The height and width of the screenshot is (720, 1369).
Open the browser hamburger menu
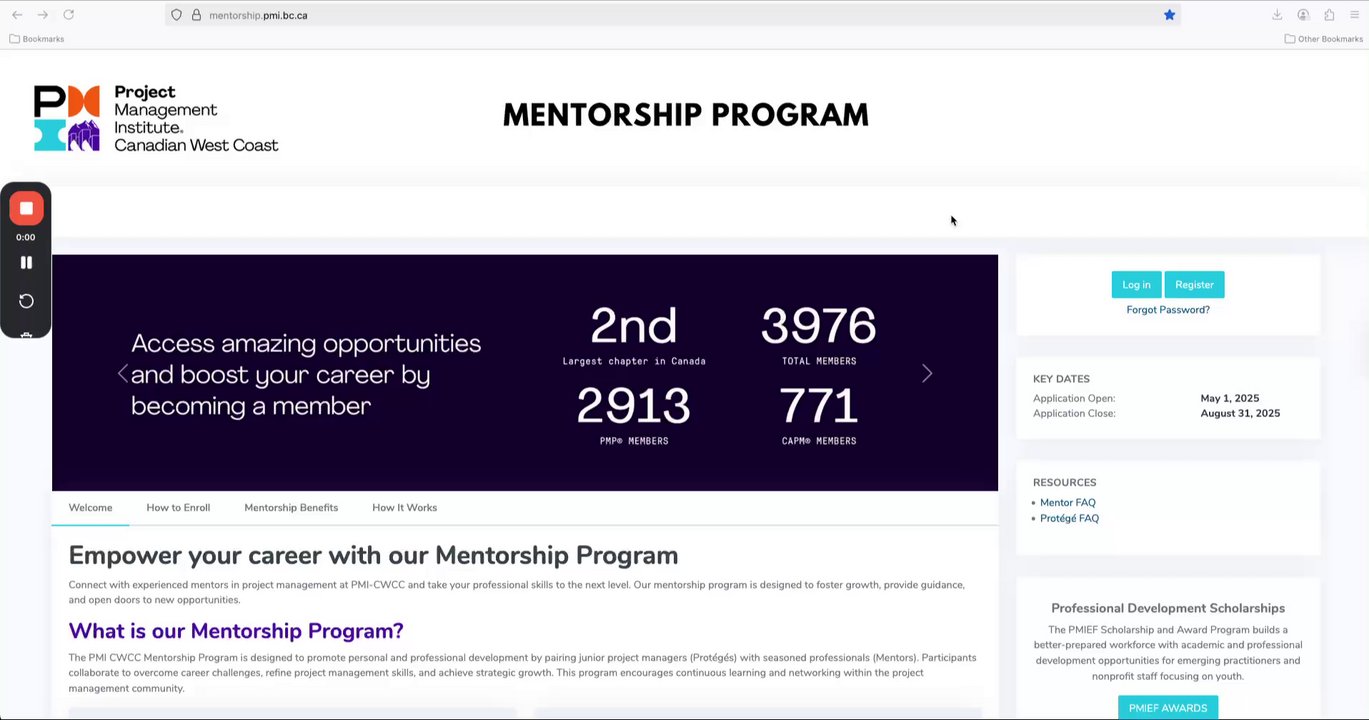tap(1355, 15)
